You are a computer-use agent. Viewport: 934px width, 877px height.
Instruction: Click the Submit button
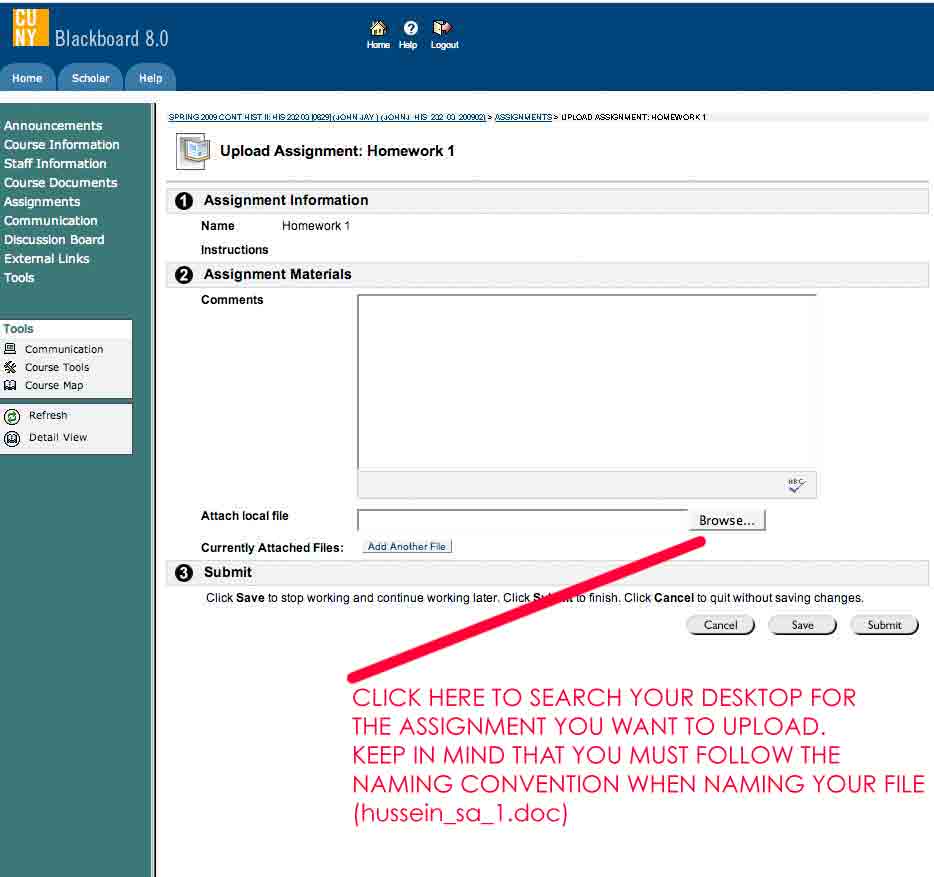click(x=885, y=625)
